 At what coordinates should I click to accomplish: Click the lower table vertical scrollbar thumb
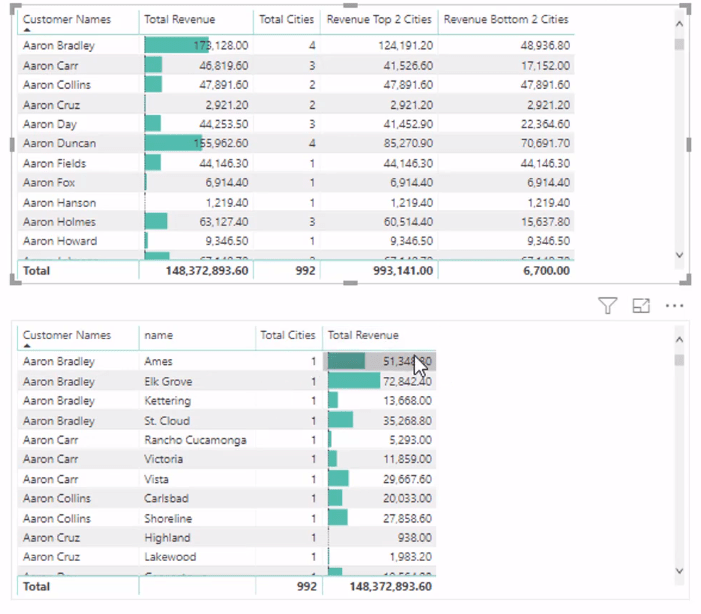pos(679,360)
